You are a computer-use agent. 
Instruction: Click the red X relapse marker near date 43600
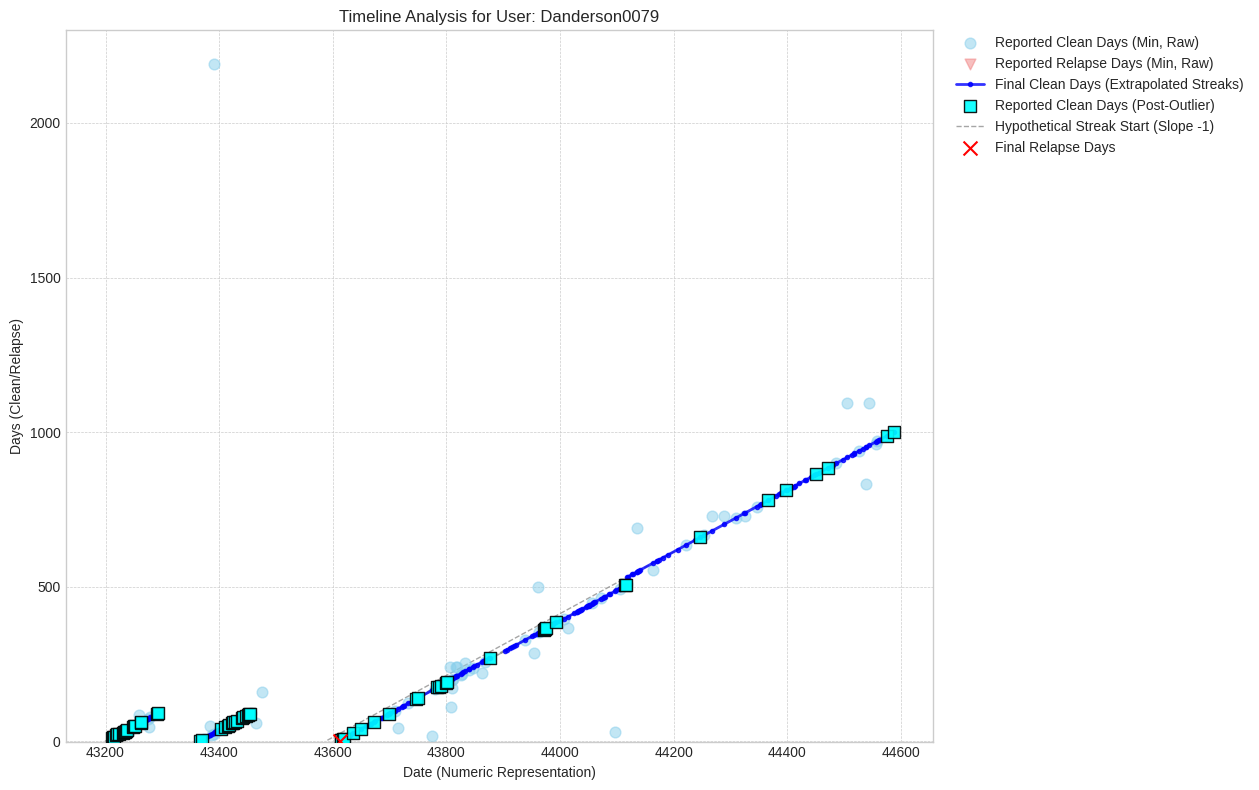[340, 739]
